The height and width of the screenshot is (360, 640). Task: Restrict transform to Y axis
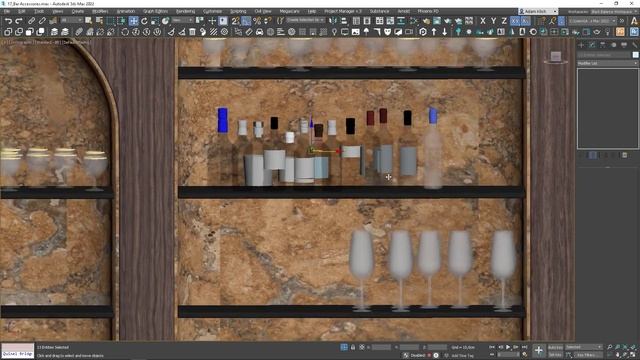[493, 21]
